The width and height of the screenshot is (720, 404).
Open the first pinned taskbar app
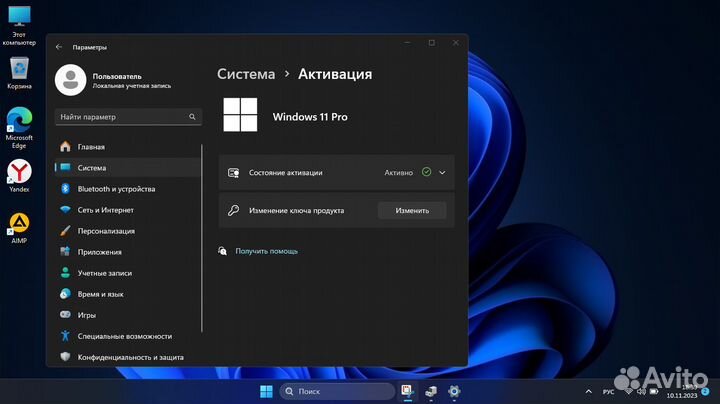pyautogui.click(x=407, y=391)
